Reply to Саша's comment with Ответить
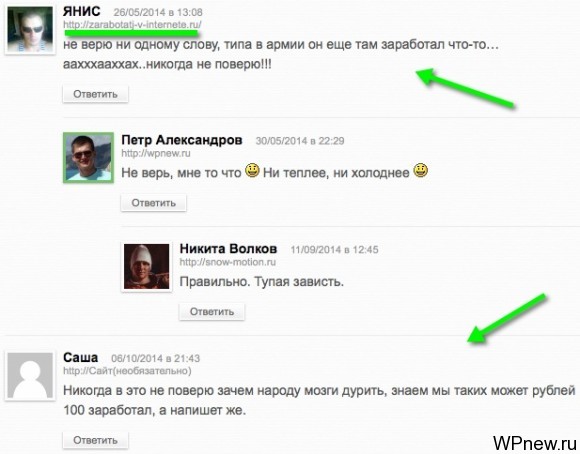 95,440
